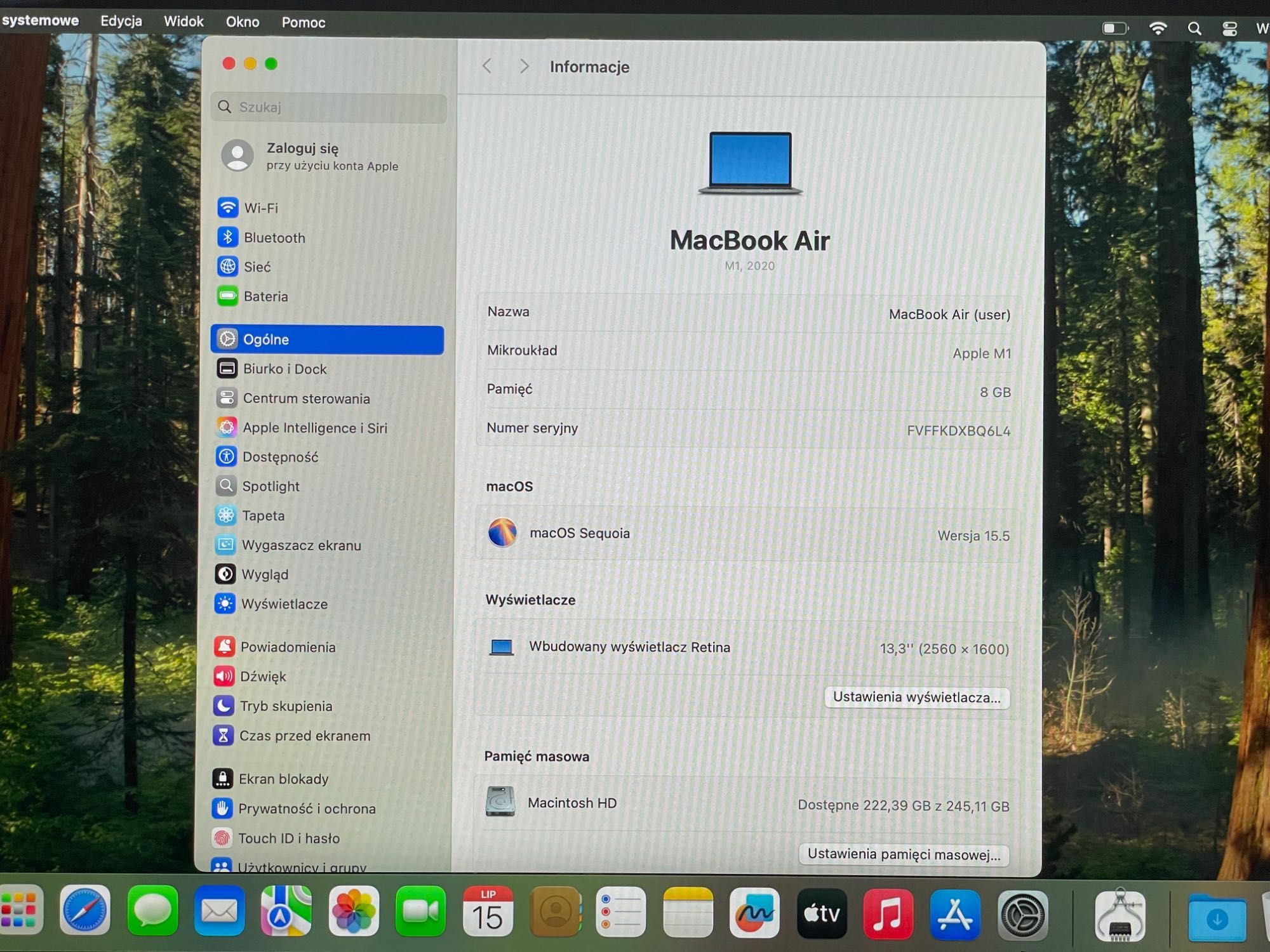Select Ogólne in the sidebar
The width and height of the screenshot is (1270, 952).
pyautogui.click(x=328, y=340)
